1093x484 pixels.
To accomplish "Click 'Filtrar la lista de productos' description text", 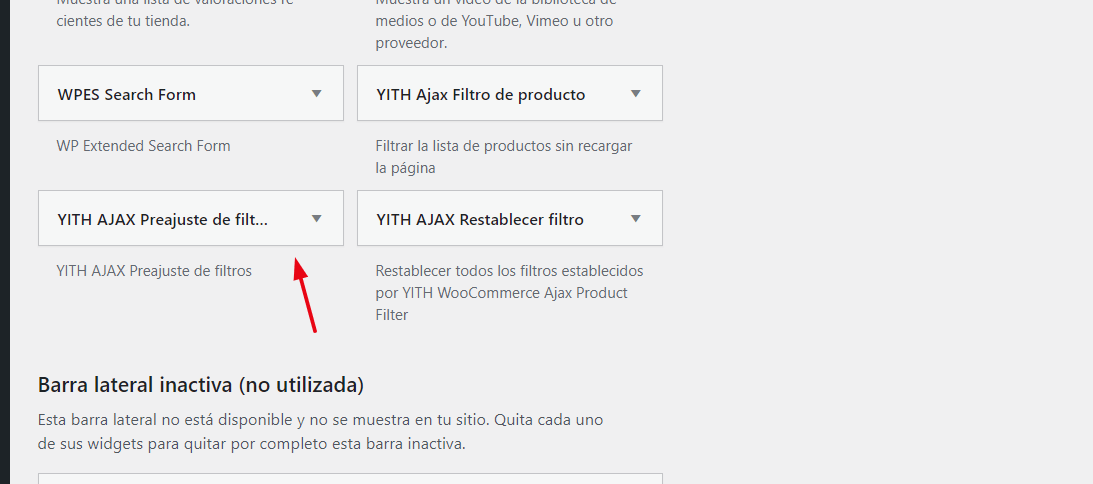I will pyautogui.click(x=504, y=157).
